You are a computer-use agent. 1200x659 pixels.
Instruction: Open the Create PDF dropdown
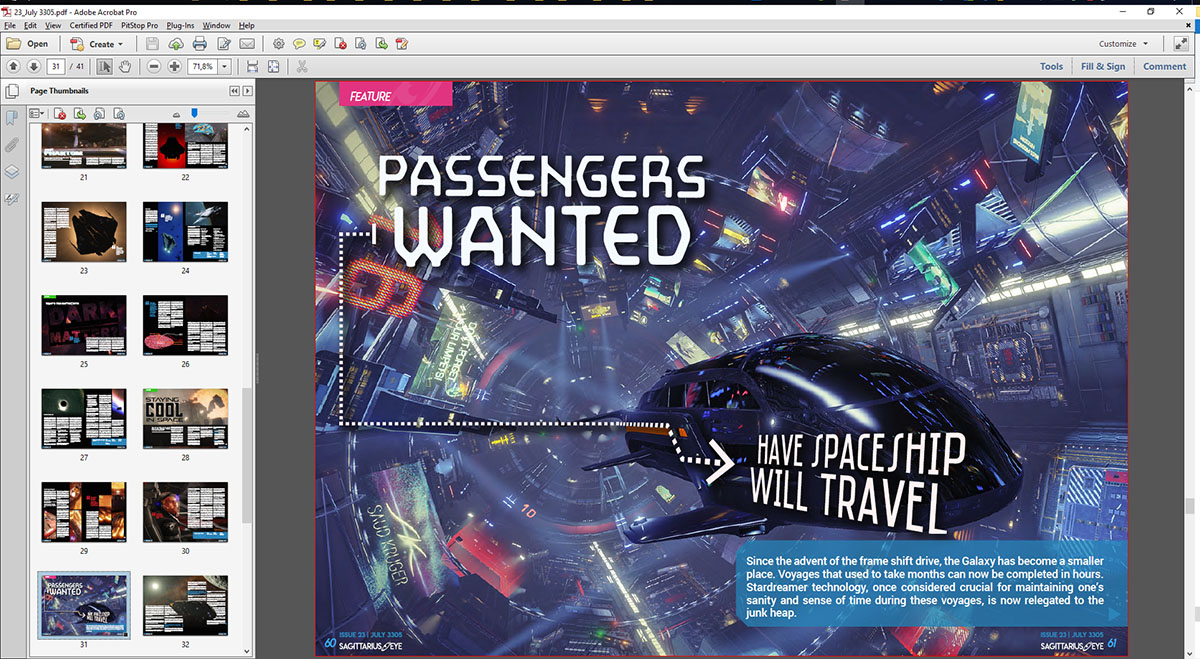pos(97,44)
